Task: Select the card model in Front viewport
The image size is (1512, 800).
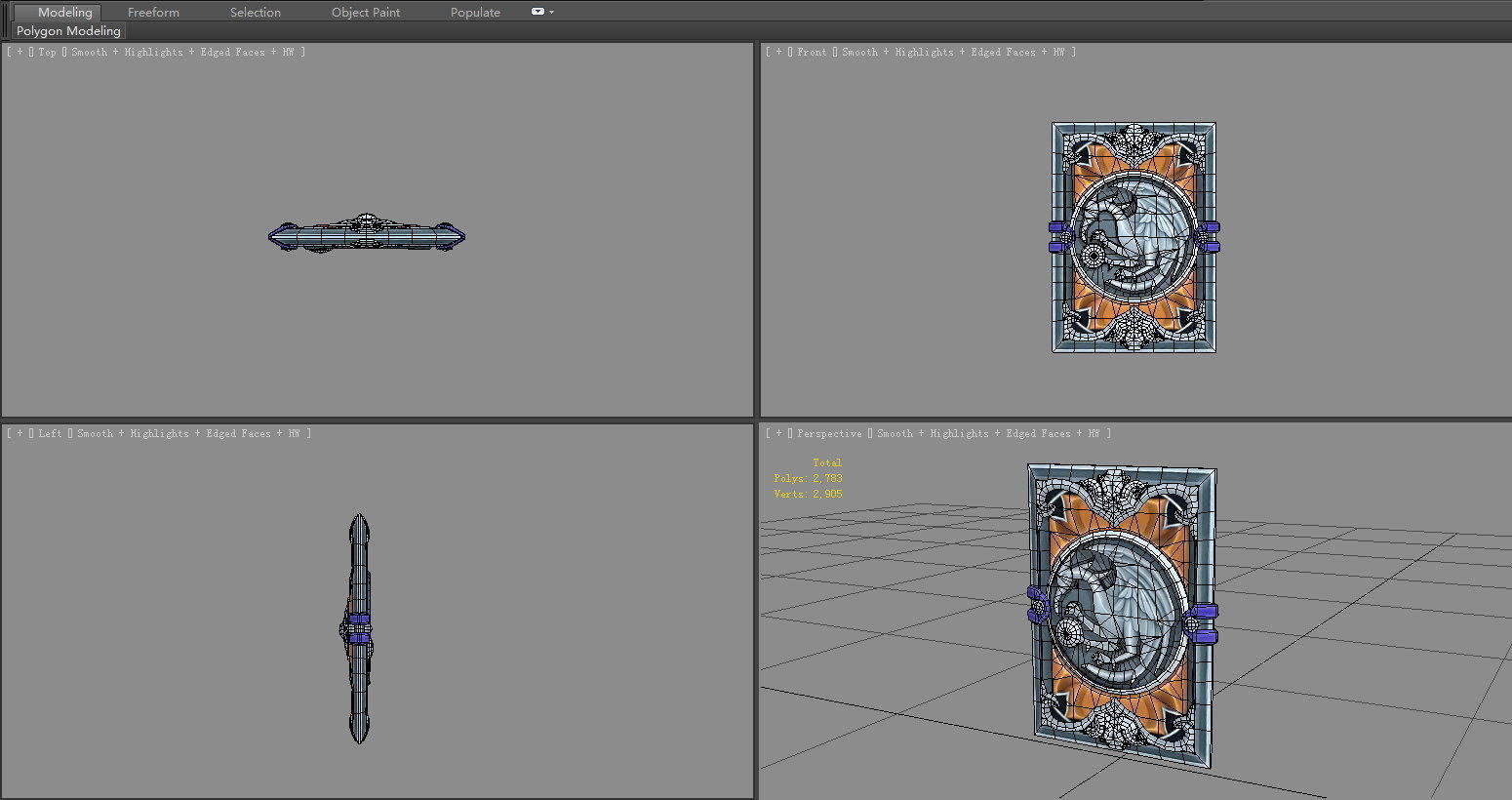Action: click(x=1134, y=237)
